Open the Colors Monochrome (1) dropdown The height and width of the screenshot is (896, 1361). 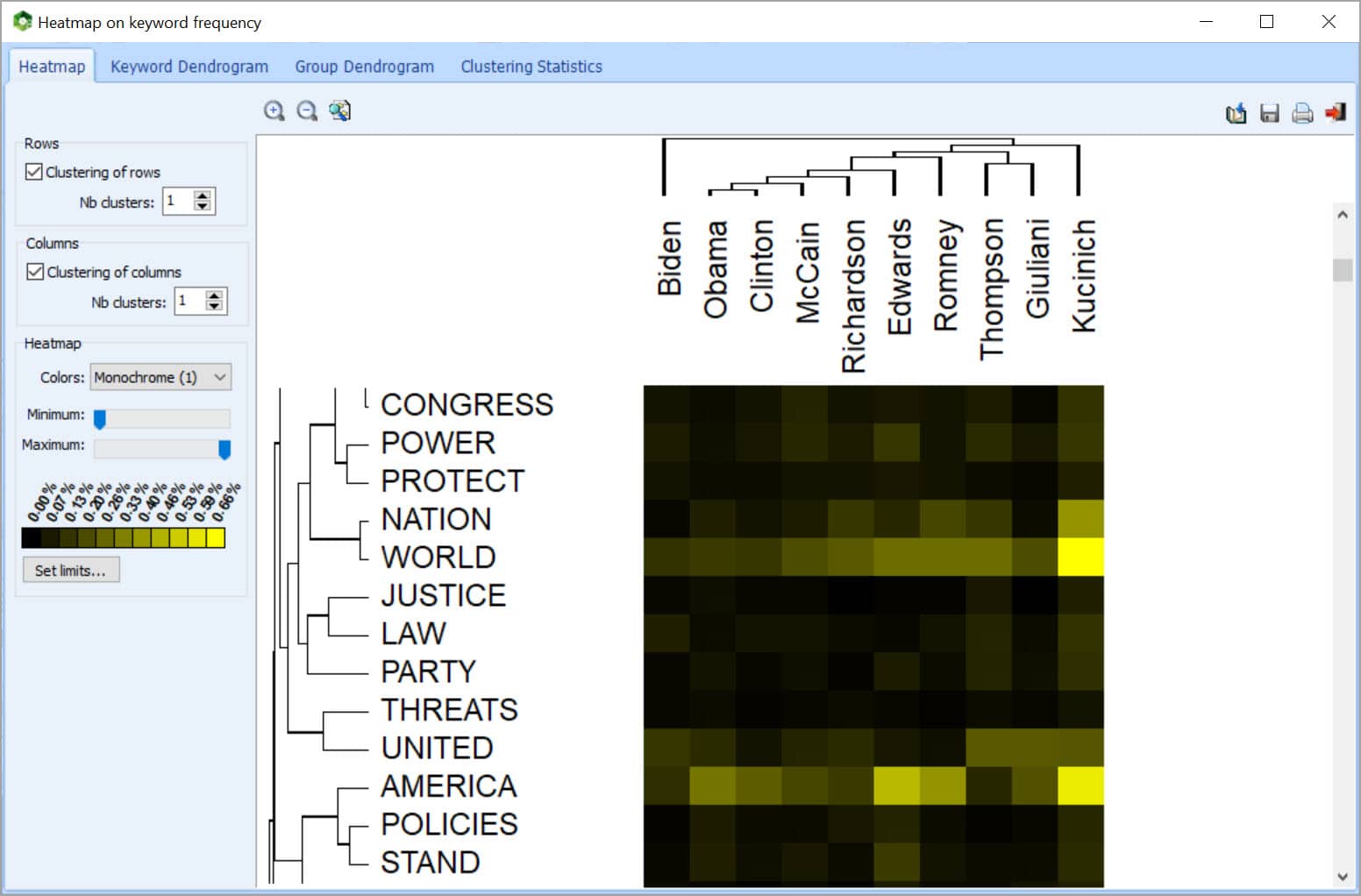click(x=160, y=377)
